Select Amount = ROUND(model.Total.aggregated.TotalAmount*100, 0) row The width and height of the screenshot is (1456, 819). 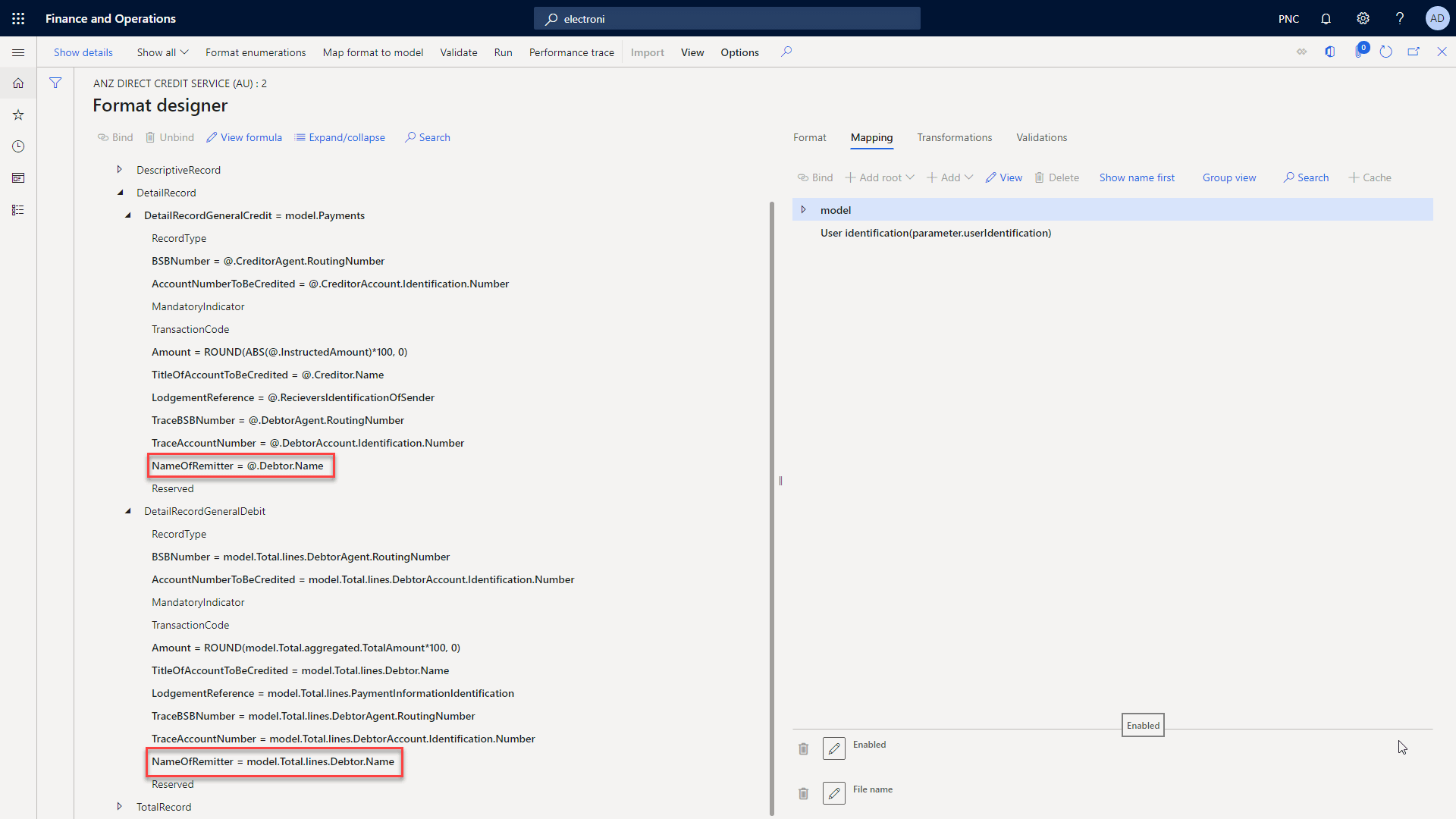306,648
